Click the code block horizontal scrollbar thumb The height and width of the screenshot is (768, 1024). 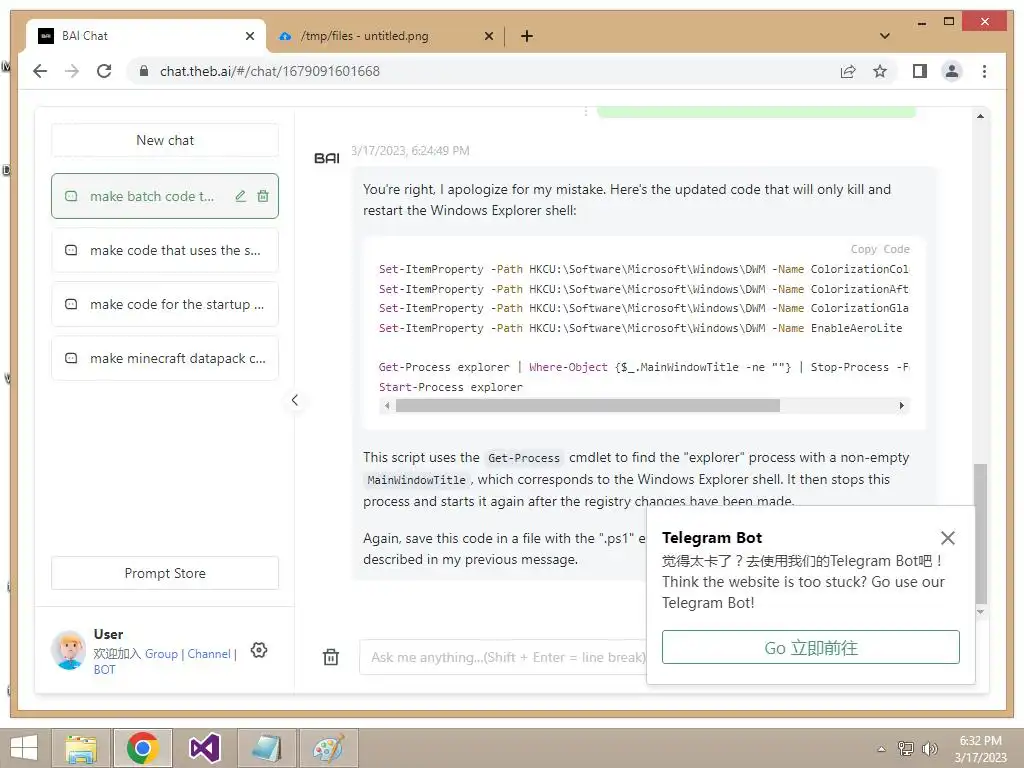tap(588, 406)
